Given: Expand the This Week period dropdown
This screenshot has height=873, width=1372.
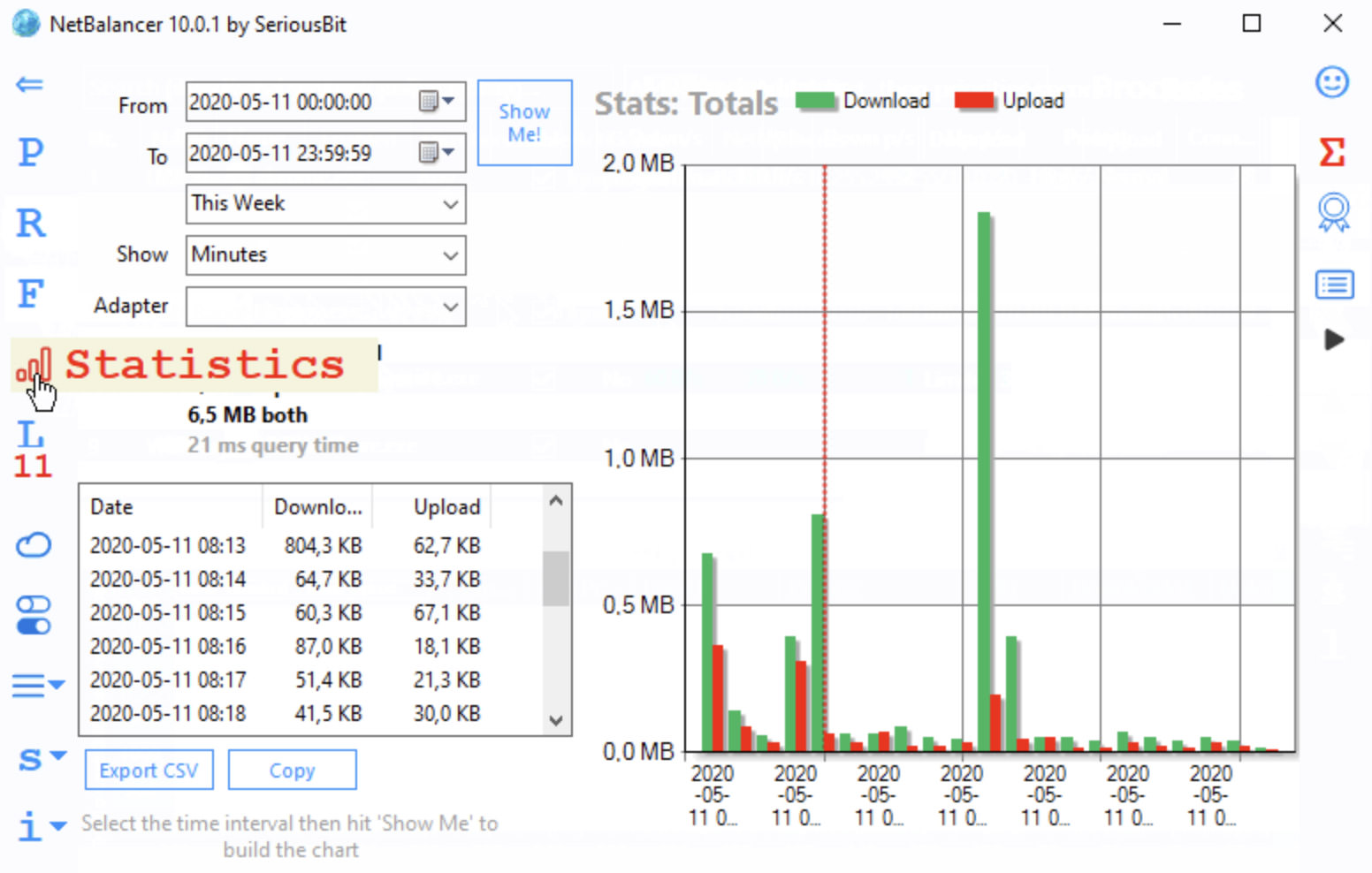Looking at the screenshot, I should [325, 204].
